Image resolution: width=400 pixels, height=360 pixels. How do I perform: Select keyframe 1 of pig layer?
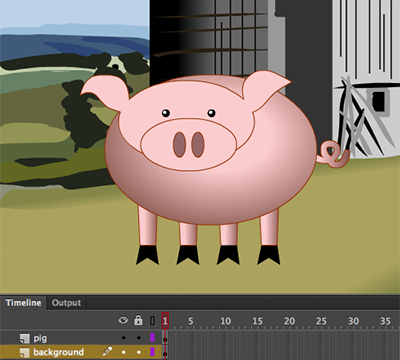coord(165,339)
